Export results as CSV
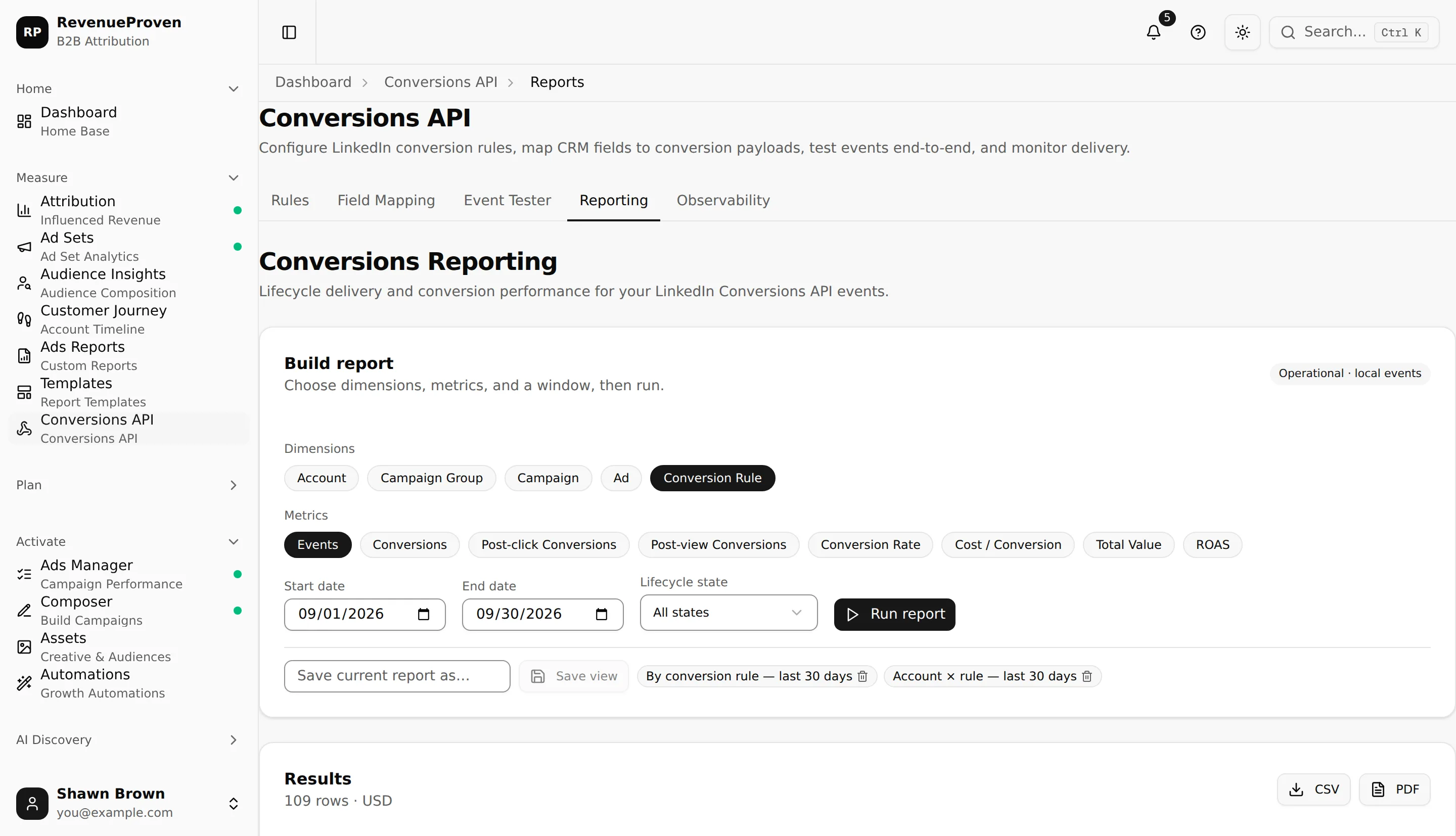The height and width of the screenshot is (836, 1456). tap(1313, 789)
